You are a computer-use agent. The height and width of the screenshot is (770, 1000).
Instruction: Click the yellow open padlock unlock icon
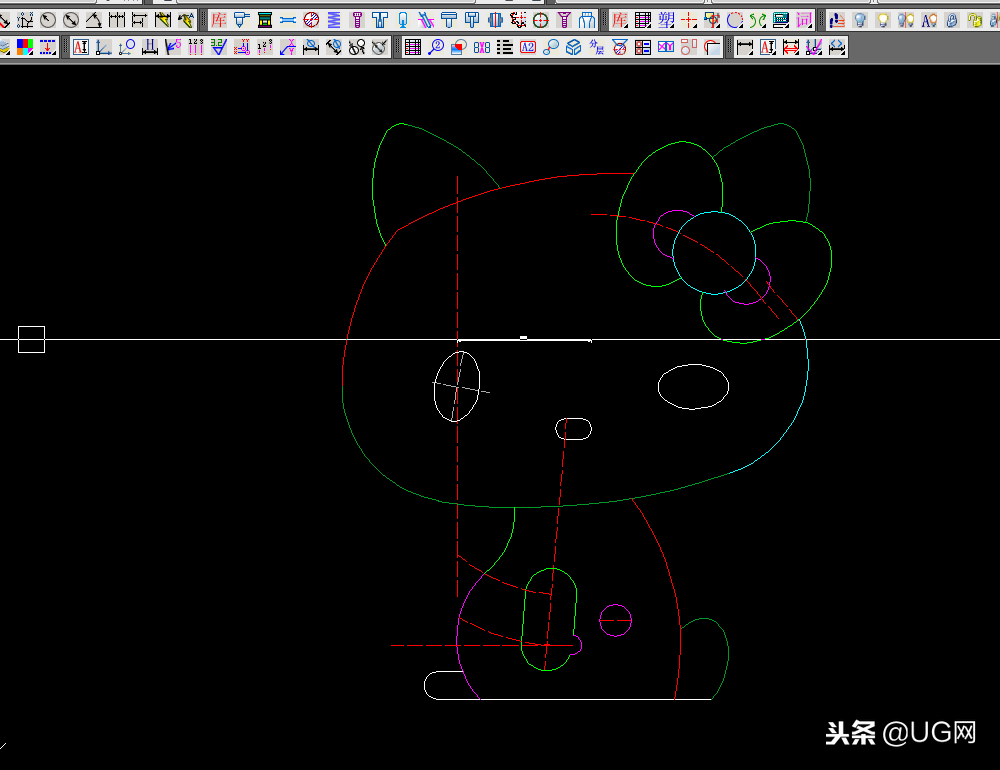(974, 20)
